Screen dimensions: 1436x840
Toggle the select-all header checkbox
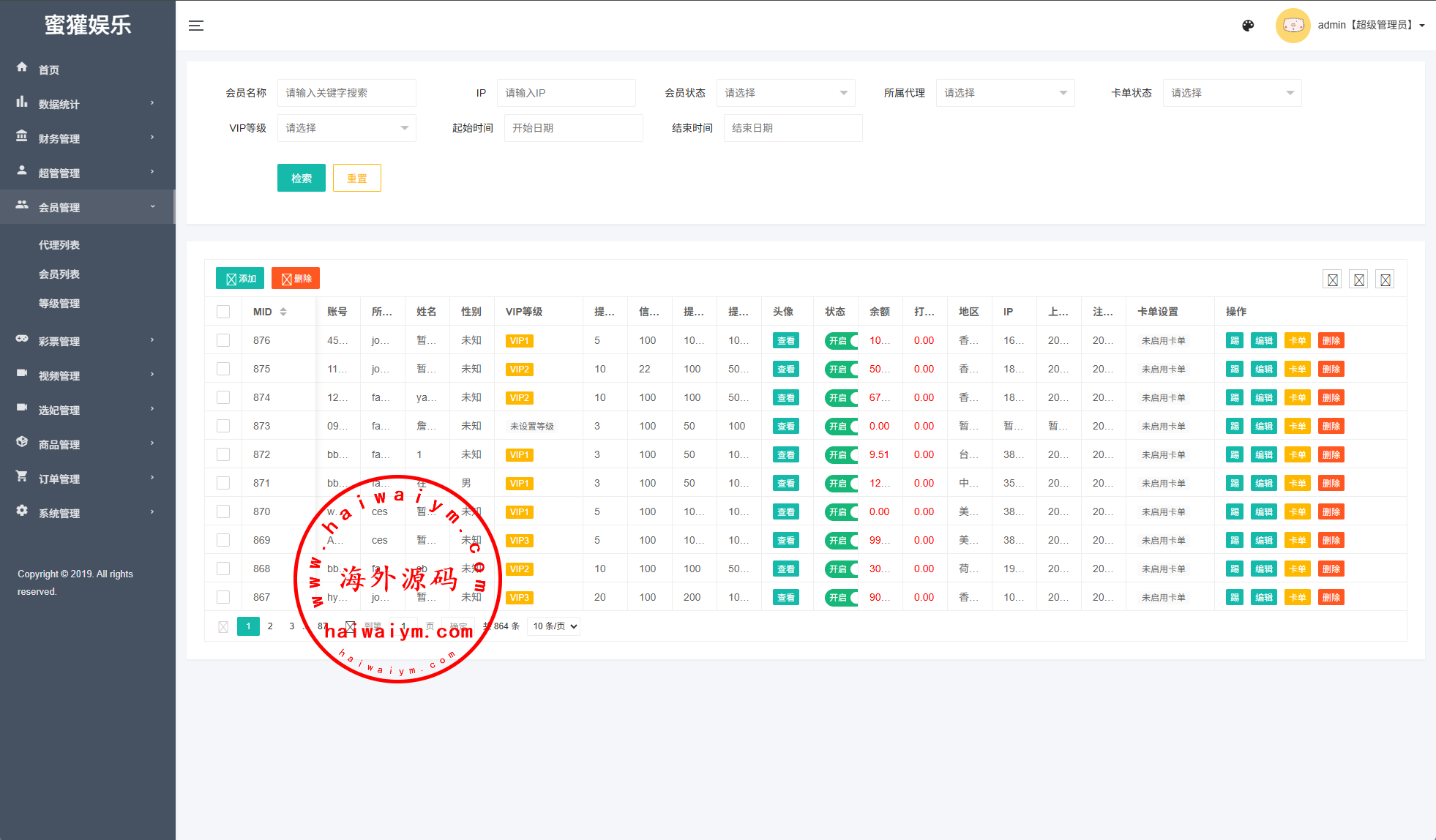(x=223, y=312)
